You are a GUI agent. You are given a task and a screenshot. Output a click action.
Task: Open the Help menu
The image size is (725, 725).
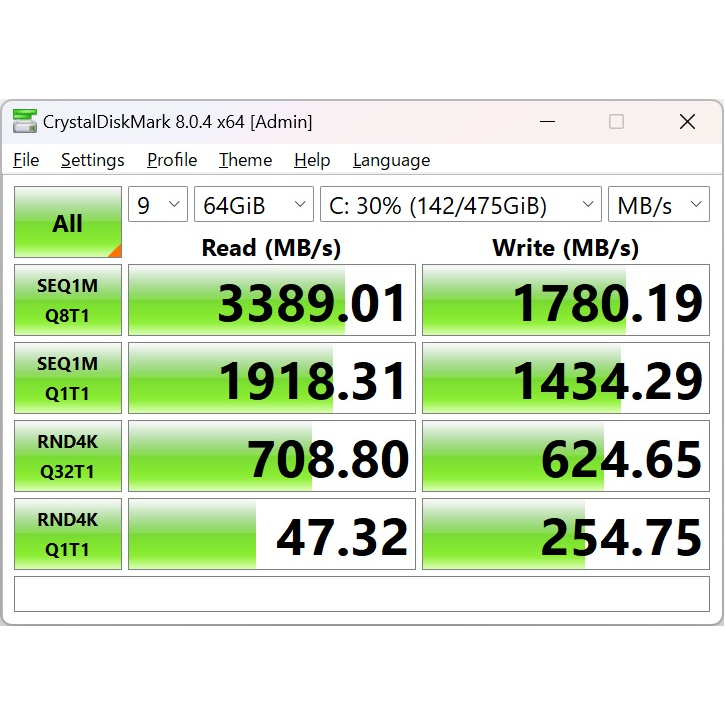(312, 160)
